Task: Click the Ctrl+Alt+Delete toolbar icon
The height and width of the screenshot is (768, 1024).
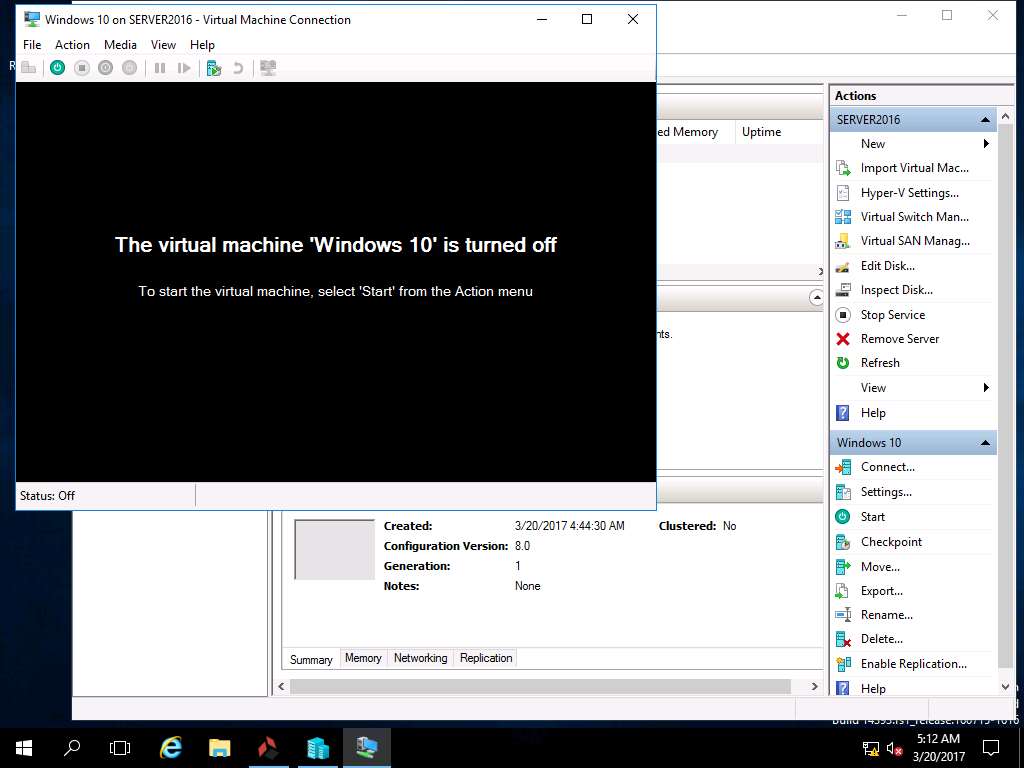Action: click(x=28, y=68)
